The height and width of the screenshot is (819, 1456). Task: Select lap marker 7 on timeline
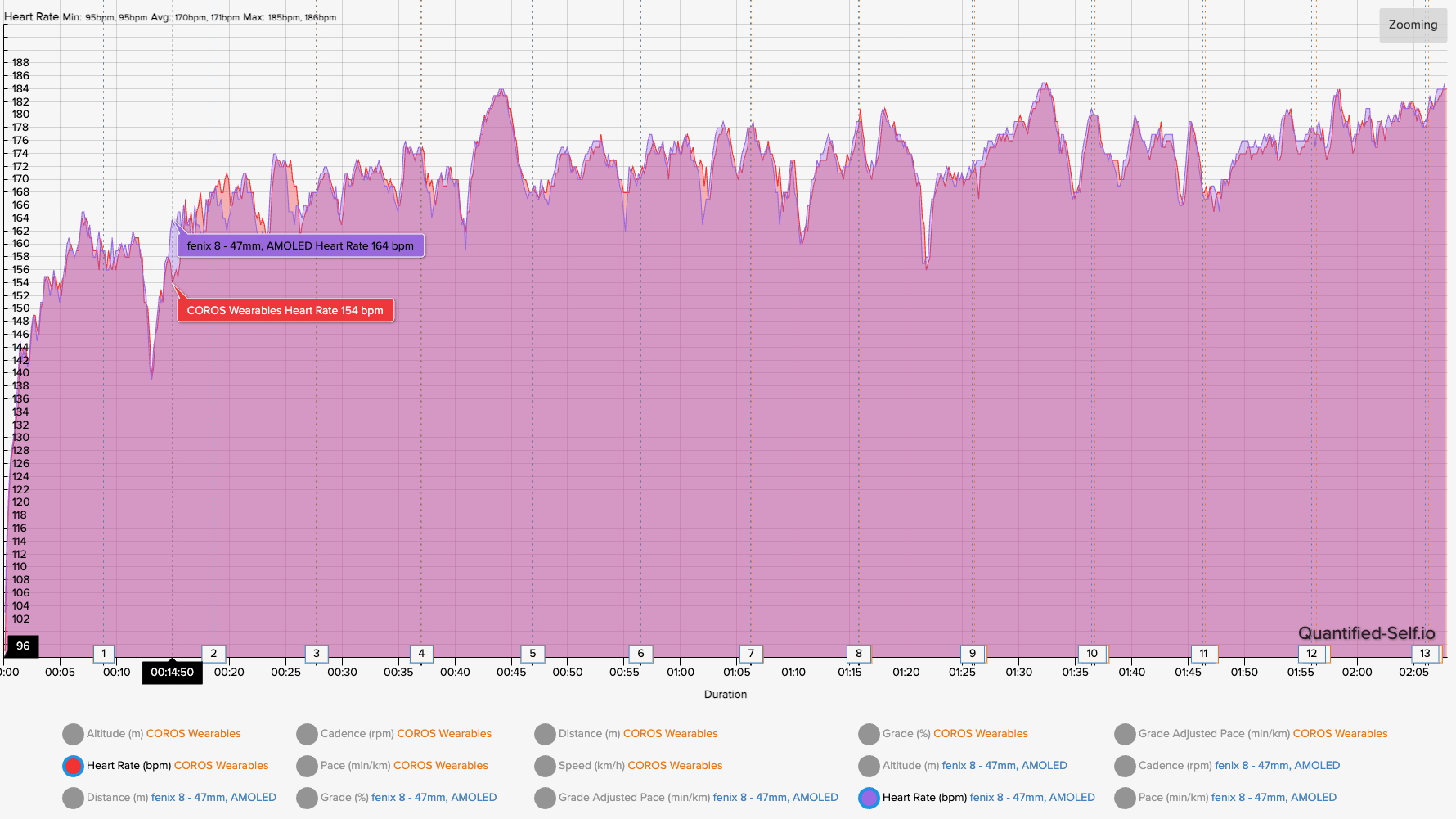click(x=751, y=654)
